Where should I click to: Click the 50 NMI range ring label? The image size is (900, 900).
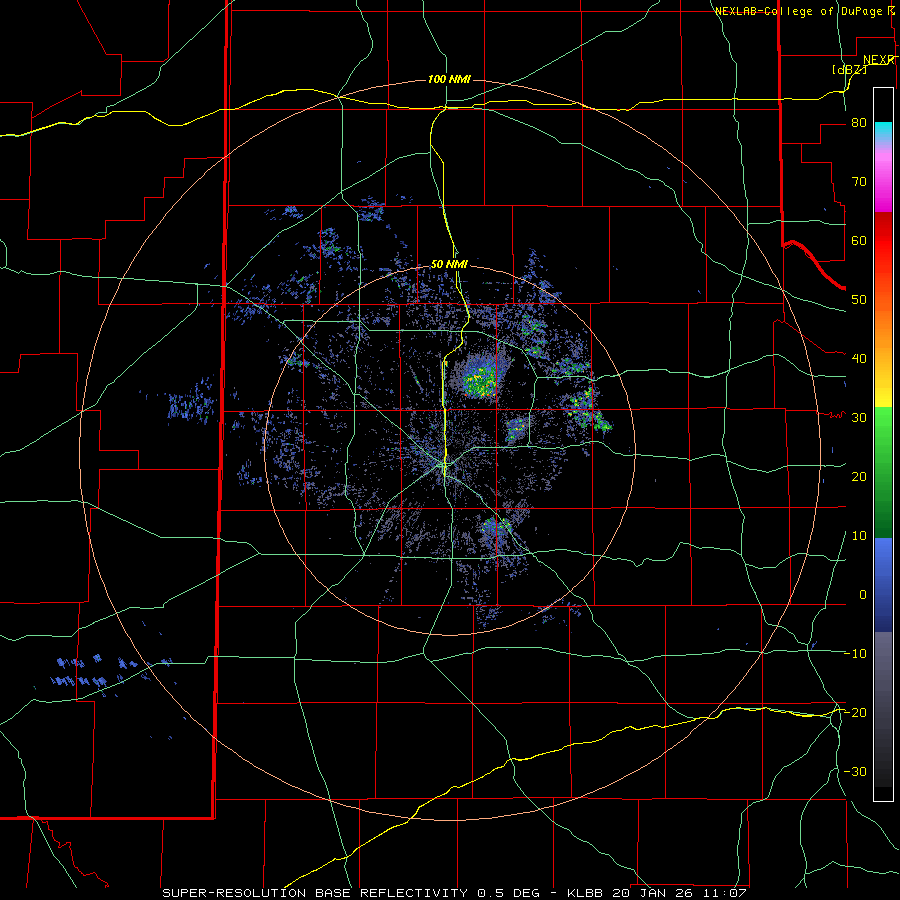point(449,265)
